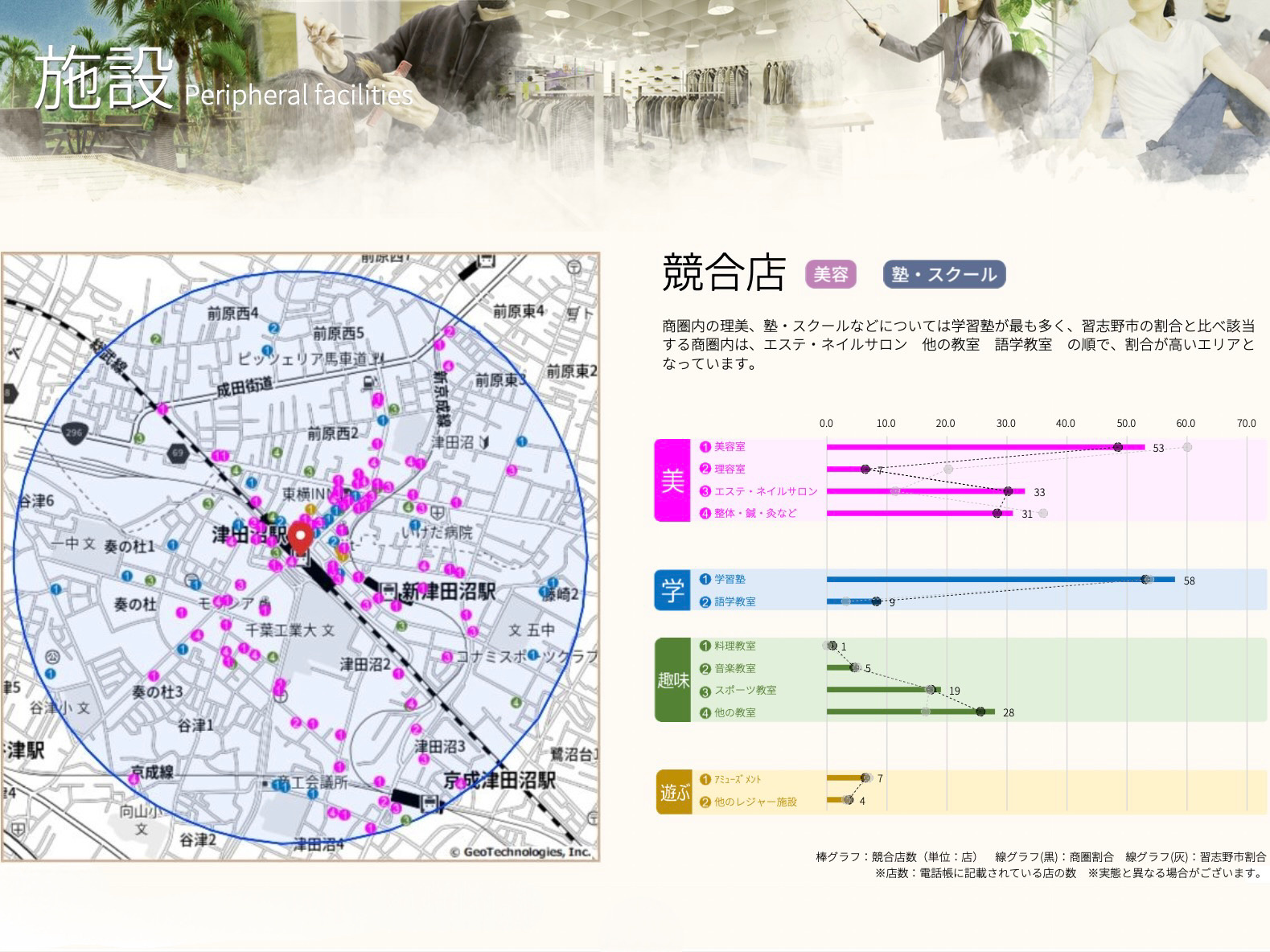Click the GeoTechnologies copyright notice
Image resolution: width=1270 pixels, height=952 pixels.
click(520, 852)
